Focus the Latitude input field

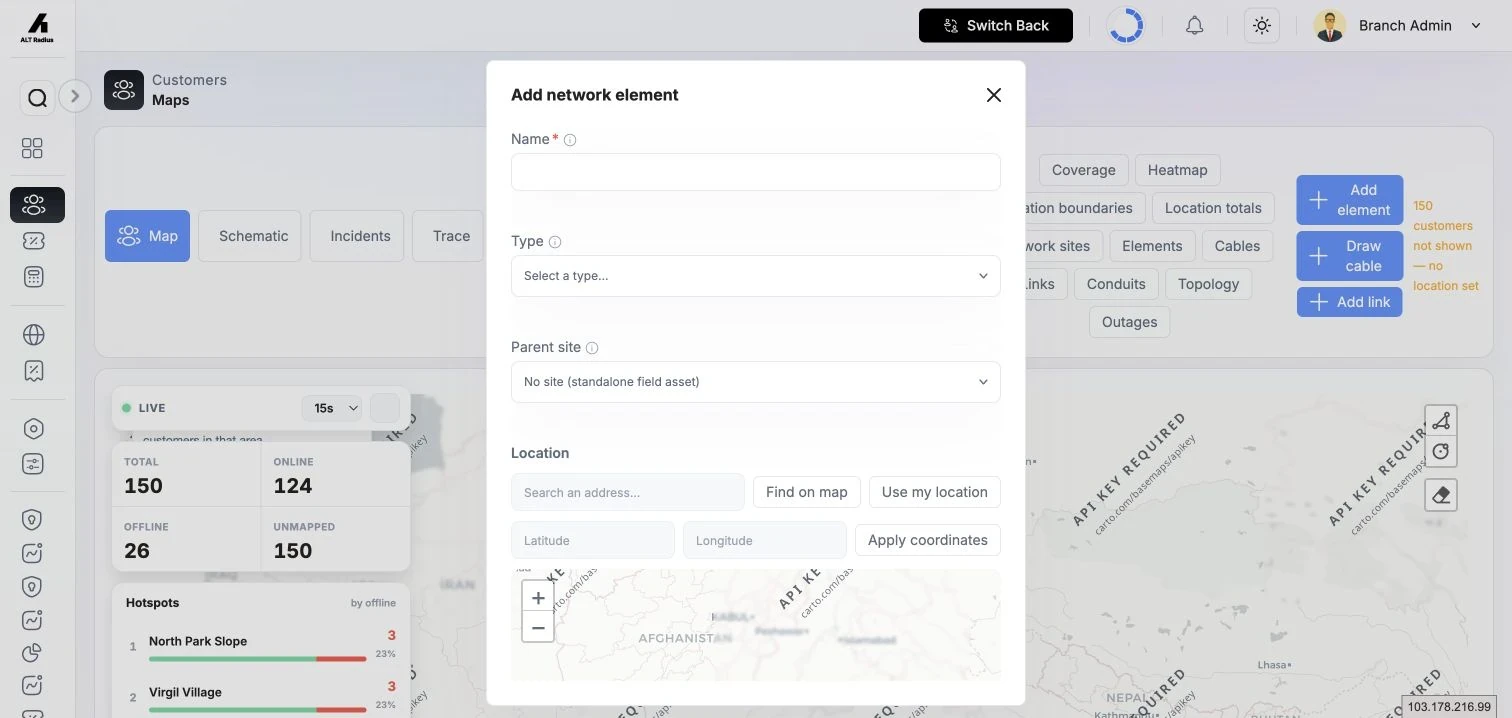click(593, 540)
